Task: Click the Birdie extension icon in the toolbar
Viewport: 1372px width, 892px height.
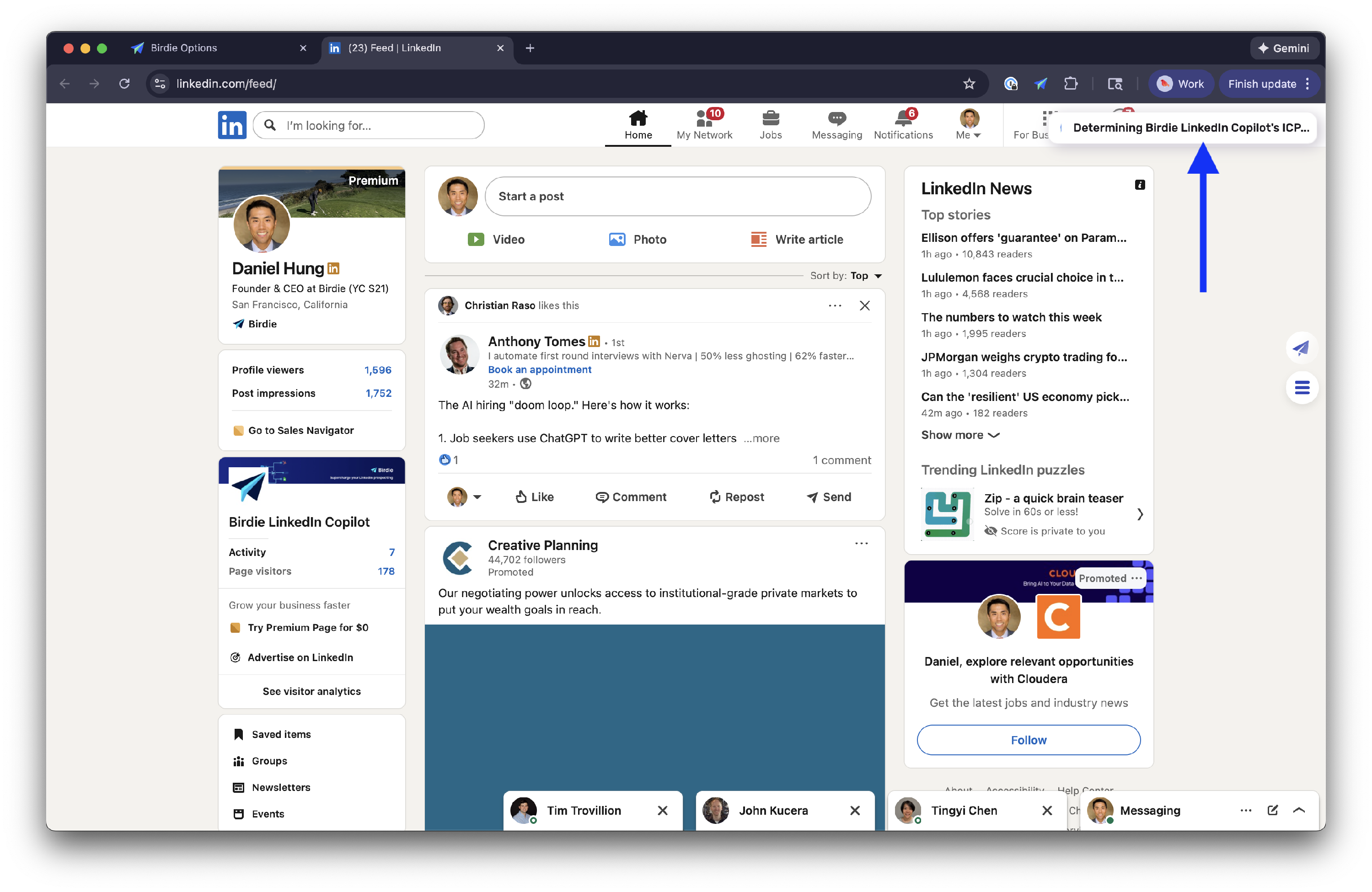Action: pos(1040,84)
